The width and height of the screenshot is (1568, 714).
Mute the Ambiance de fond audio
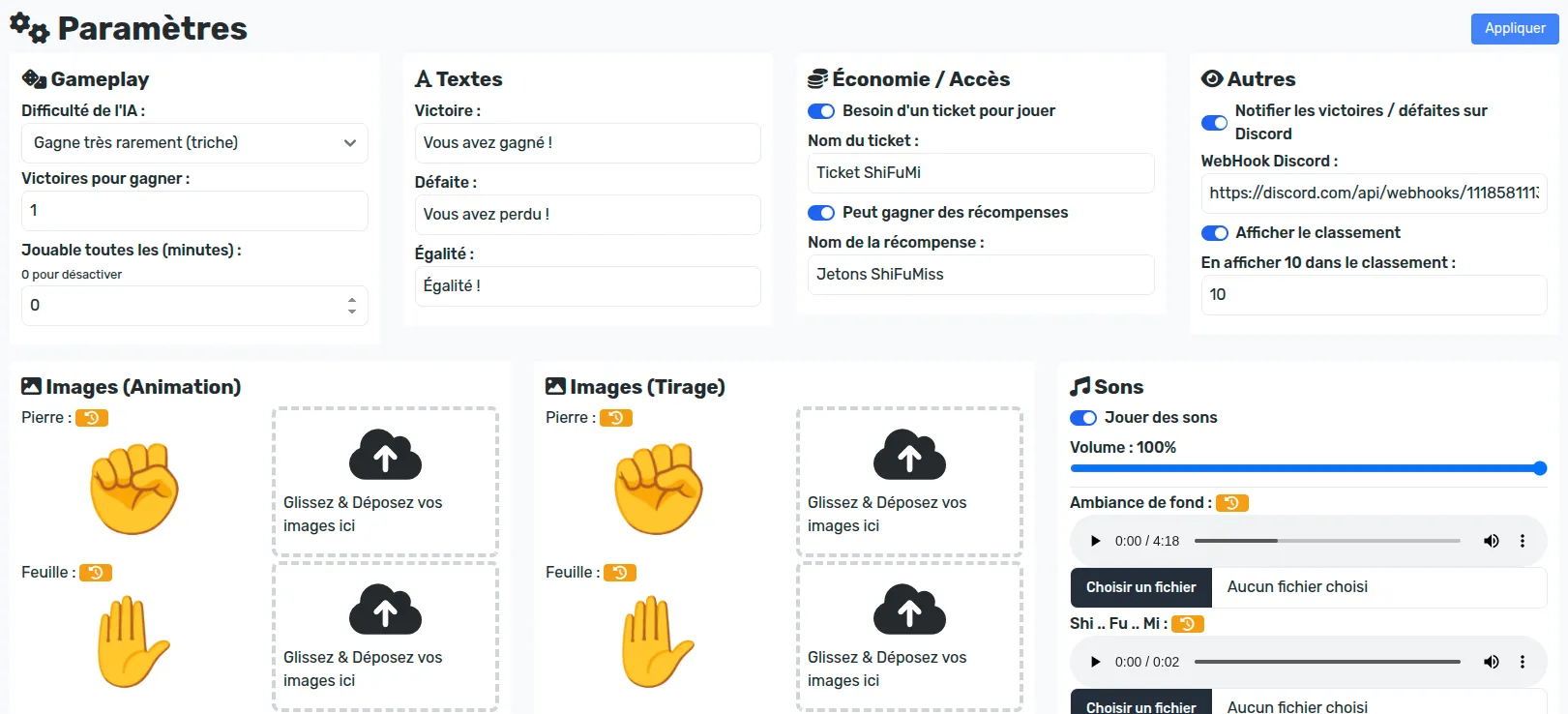[1492, 541]
